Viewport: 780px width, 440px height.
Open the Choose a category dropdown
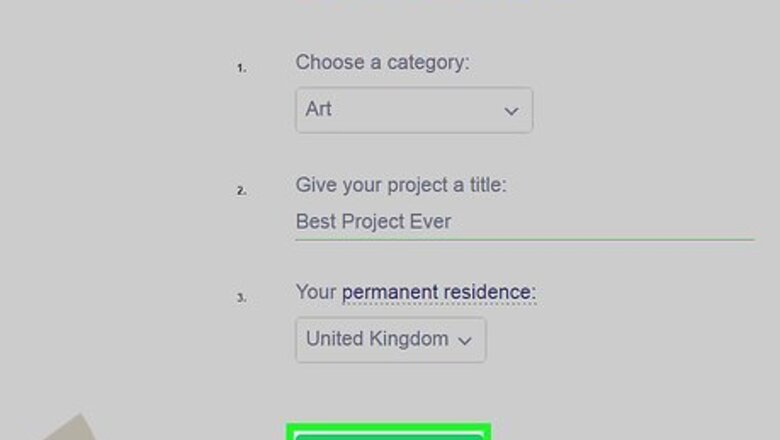[413, 110]
